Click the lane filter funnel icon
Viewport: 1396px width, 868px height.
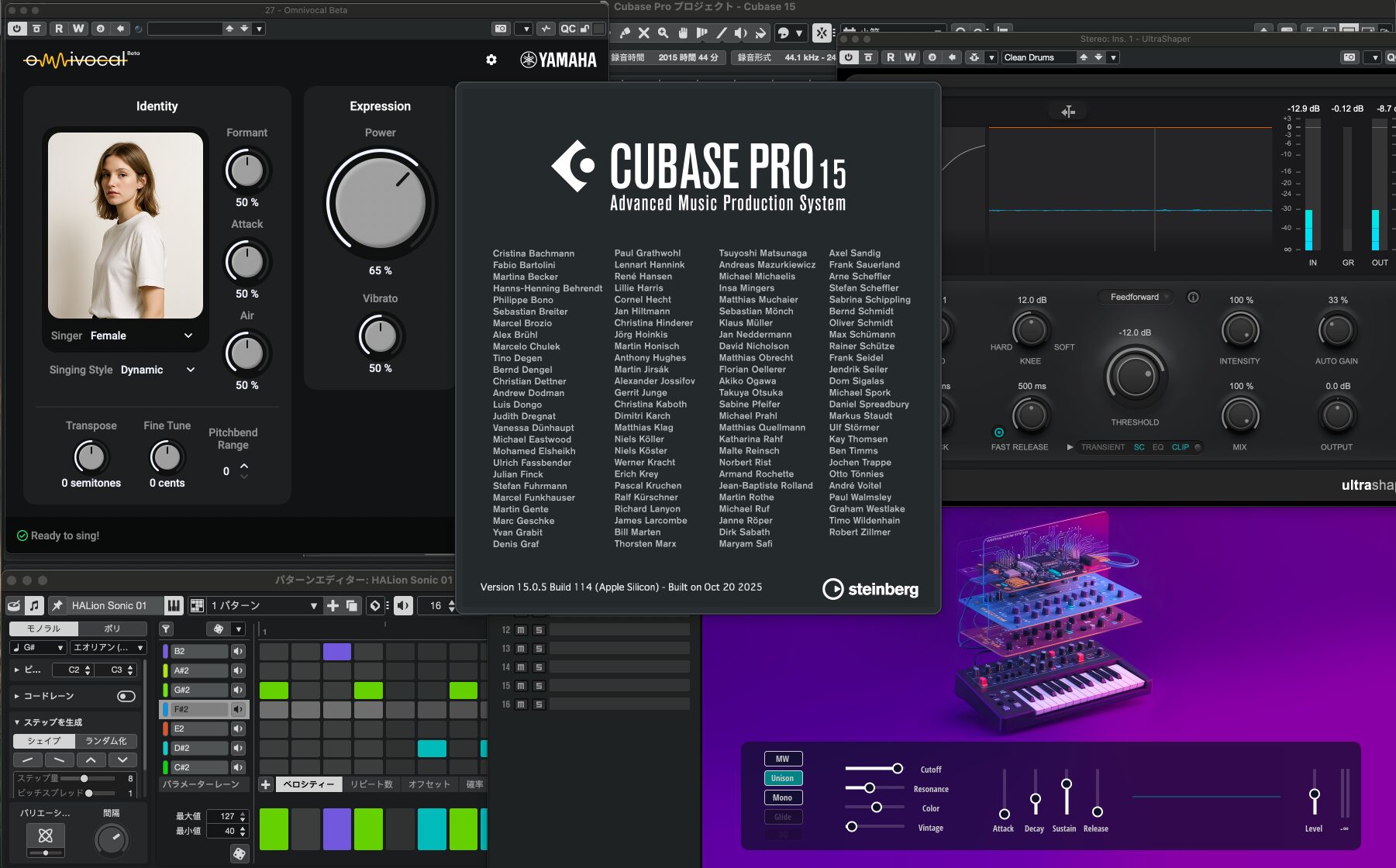coord(167,629)
